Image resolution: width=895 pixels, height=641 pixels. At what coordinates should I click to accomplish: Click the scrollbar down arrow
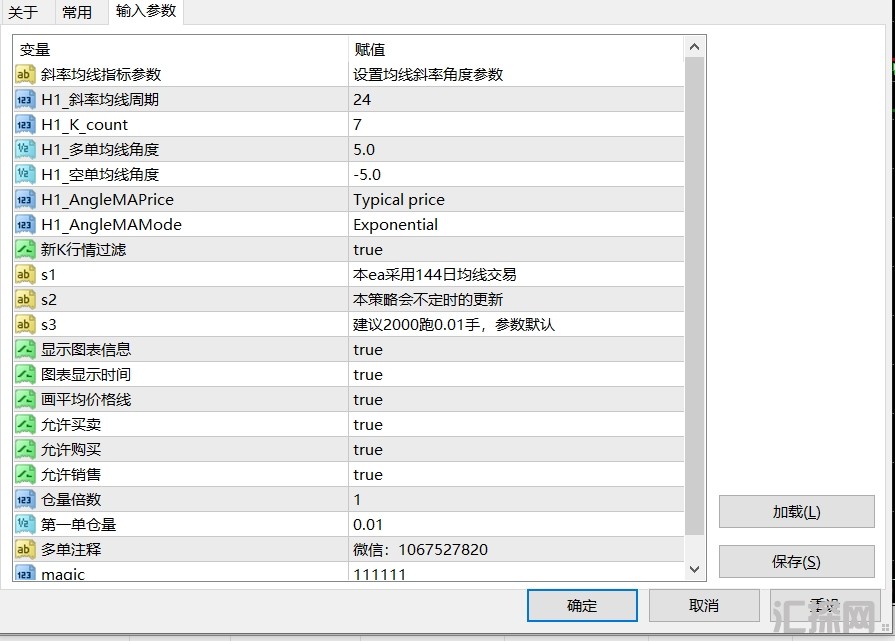coord(695,568)
